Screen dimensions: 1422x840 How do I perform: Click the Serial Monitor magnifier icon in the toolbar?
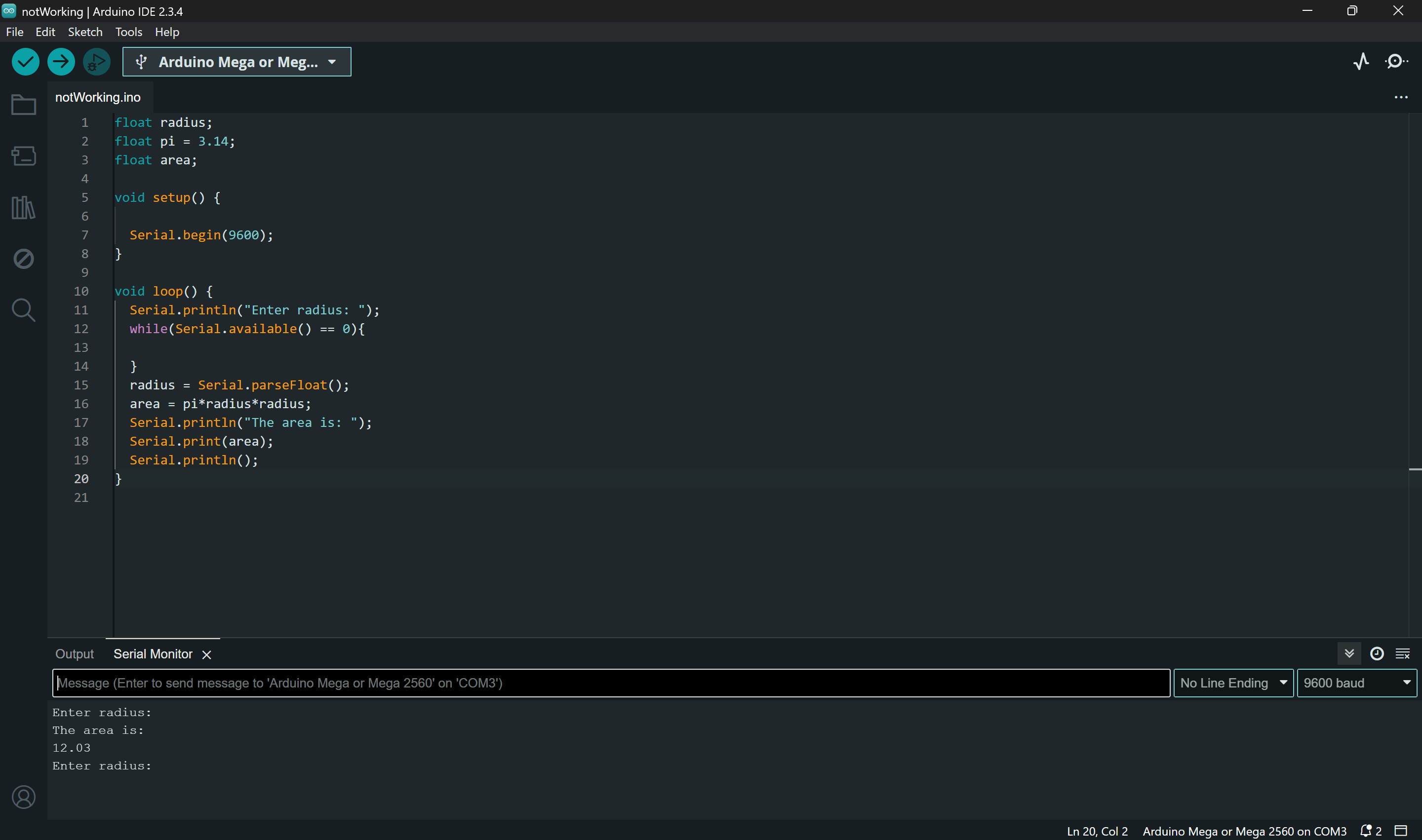(1396, 61)
